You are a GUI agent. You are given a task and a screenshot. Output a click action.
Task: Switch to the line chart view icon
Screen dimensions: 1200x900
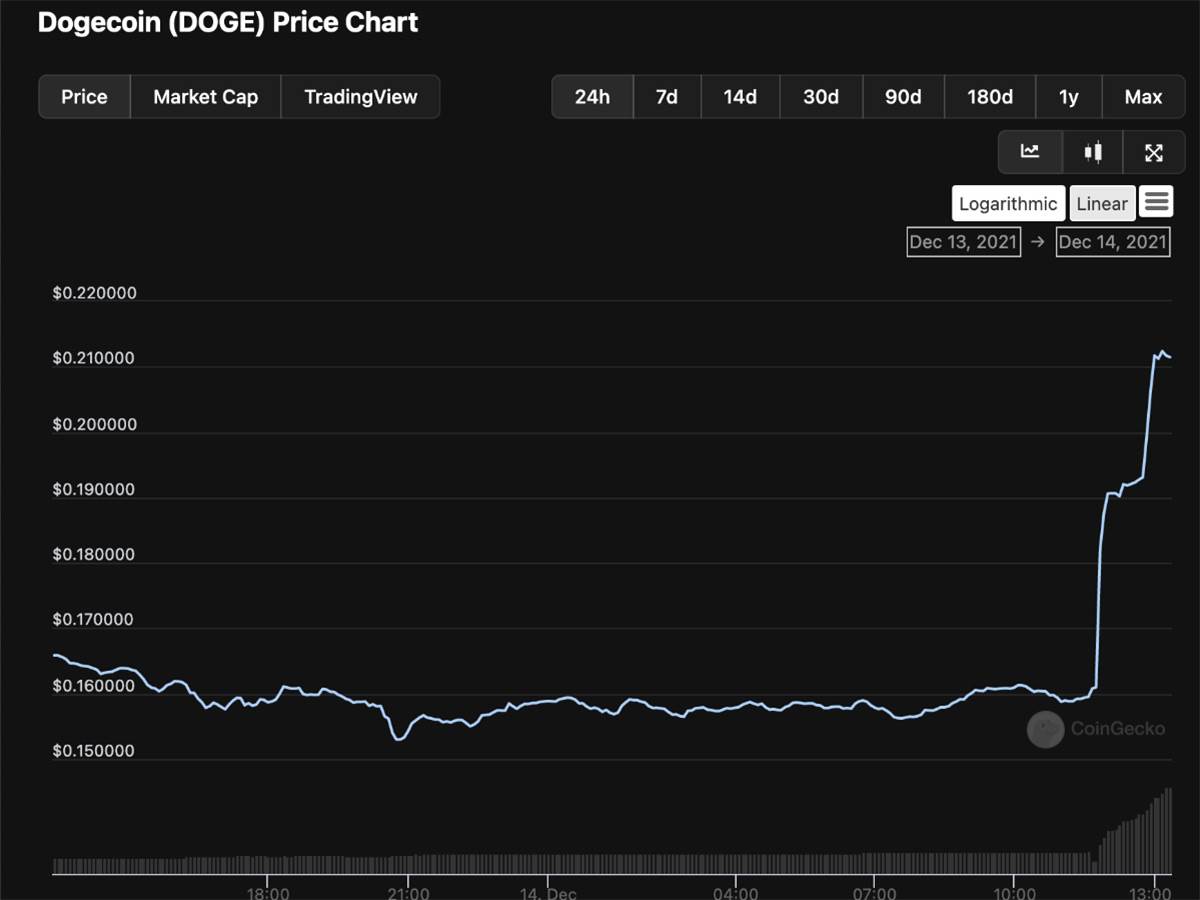[1030, 152]
